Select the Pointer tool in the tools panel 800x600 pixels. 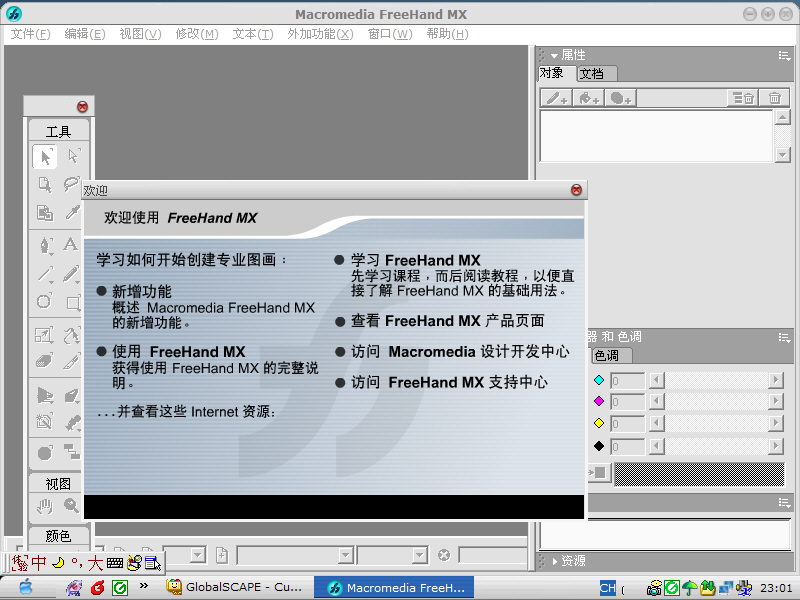coord(45,156)
